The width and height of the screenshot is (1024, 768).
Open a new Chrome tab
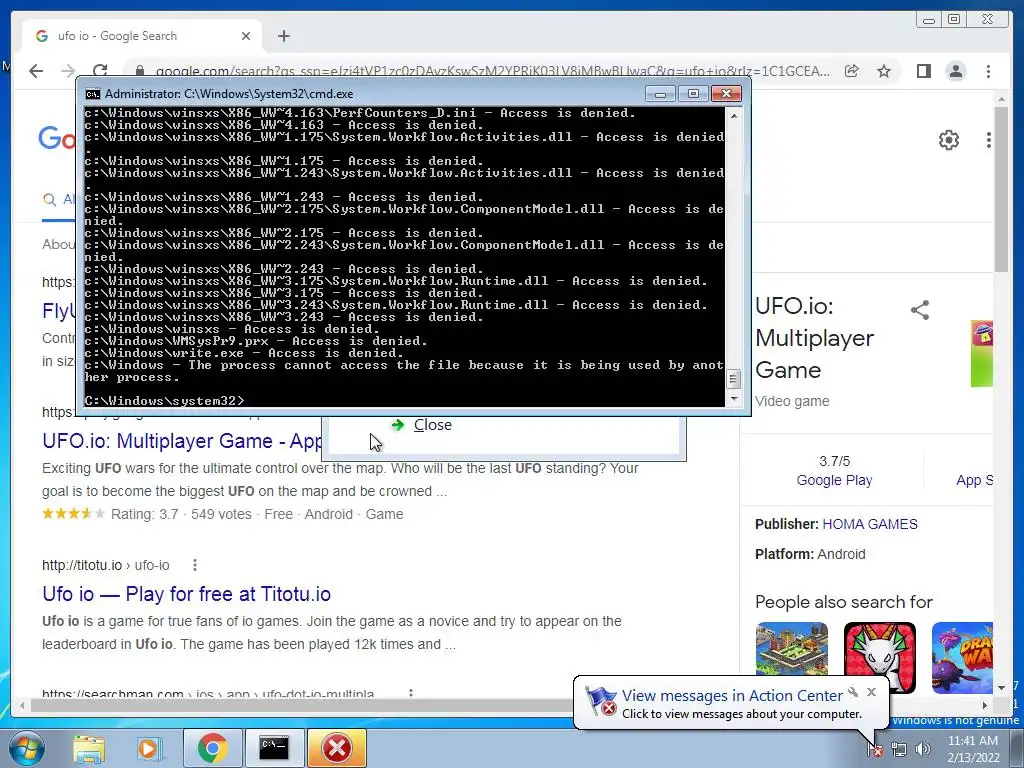[283, 36]
